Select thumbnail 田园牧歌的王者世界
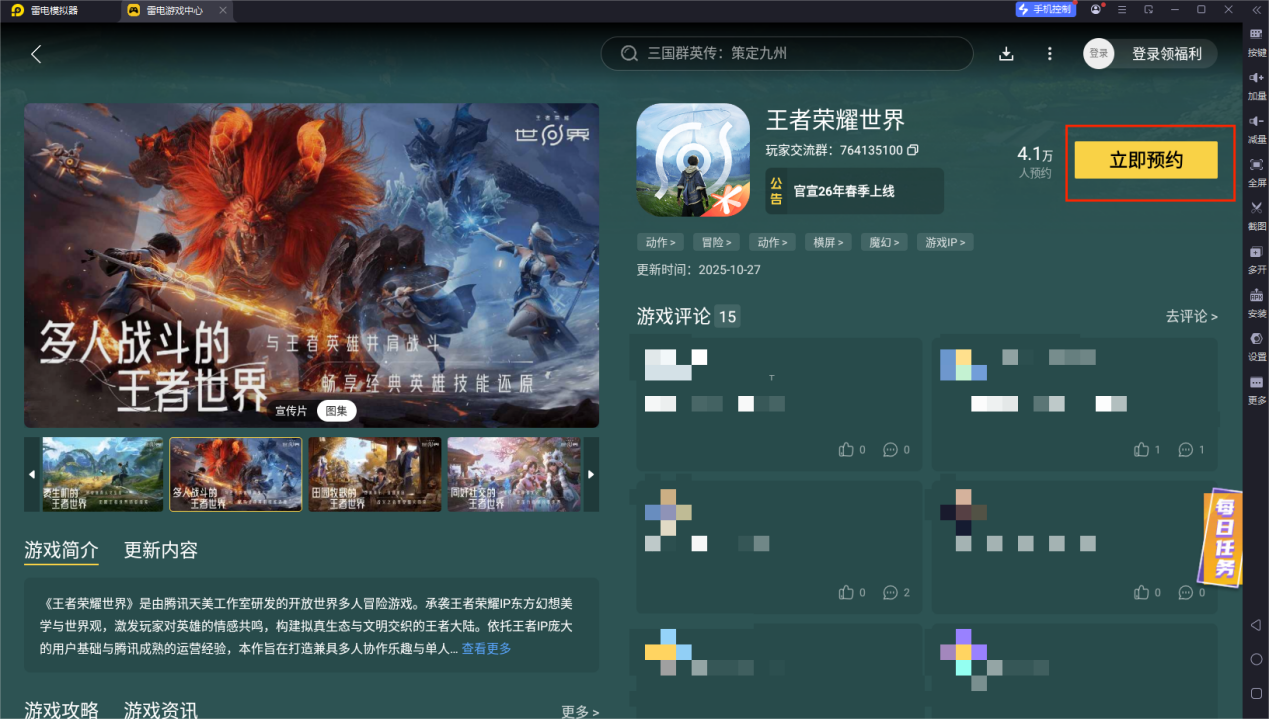 (375, 474)
